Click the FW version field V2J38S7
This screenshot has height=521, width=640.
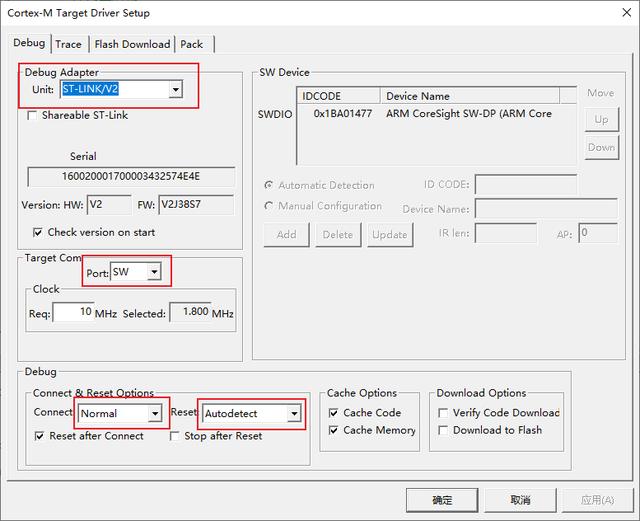tap(196, 205)
